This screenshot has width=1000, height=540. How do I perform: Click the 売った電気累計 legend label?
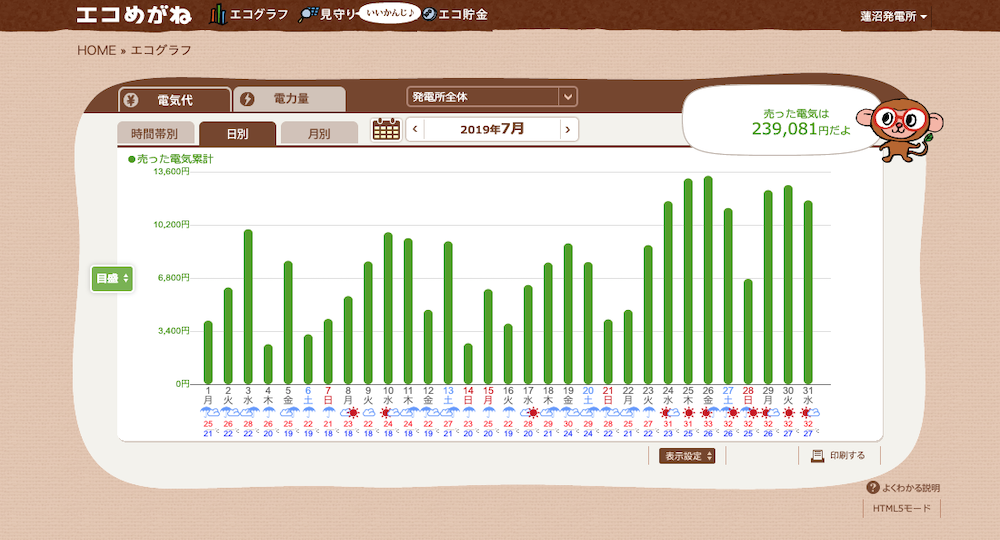pos(171,159)
